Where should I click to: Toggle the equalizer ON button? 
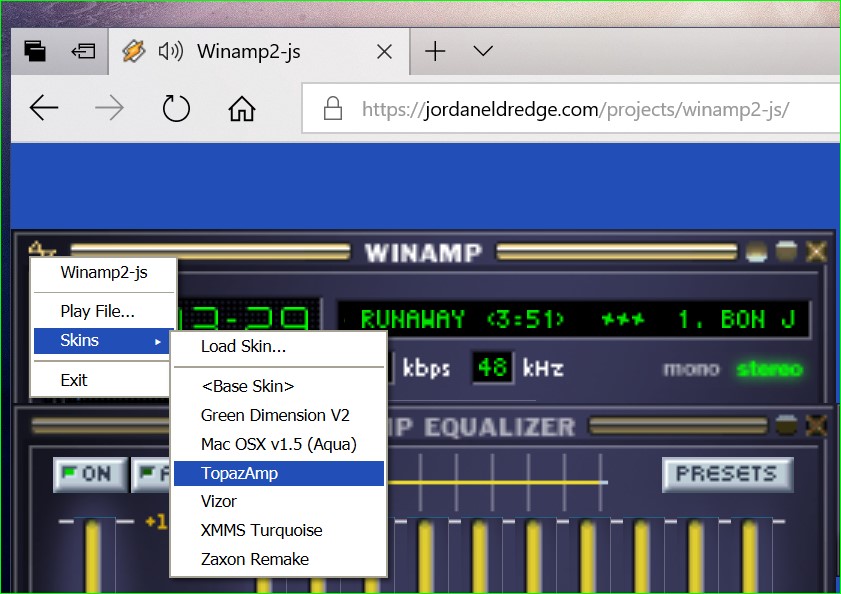(x=90, y=474)
